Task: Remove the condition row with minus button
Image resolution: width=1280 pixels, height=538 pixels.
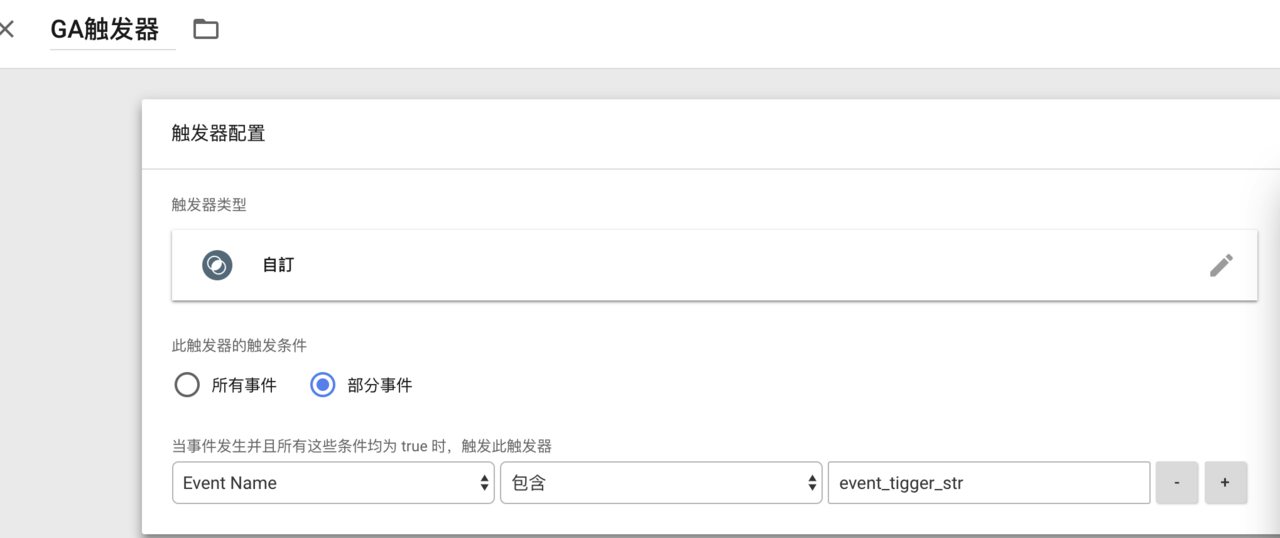Action: [1177, 483]
